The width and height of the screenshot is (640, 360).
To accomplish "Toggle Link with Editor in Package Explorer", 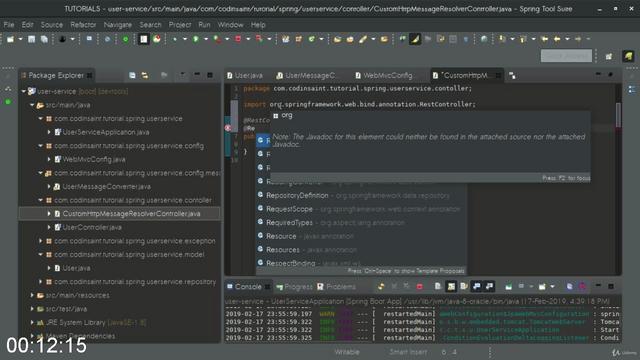I will point(145,75).
